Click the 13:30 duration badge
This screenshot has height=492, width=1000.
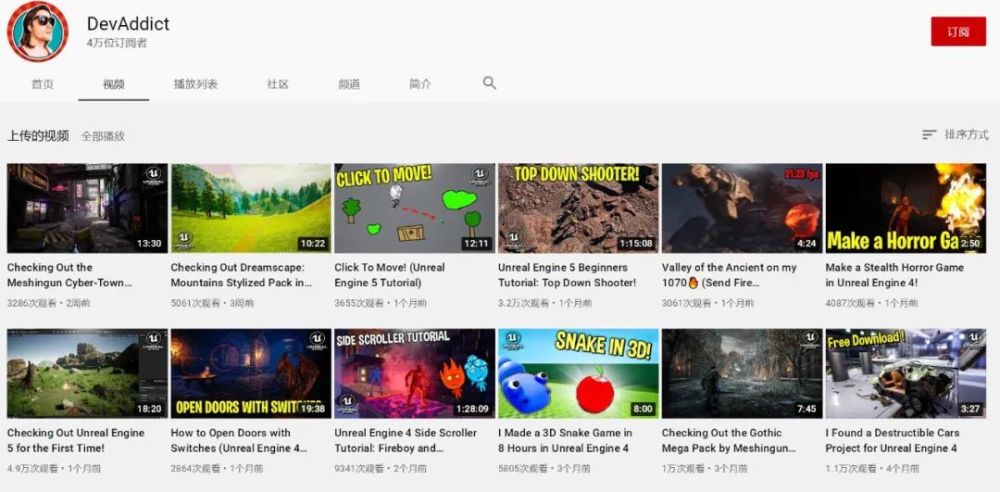(149, 243)
